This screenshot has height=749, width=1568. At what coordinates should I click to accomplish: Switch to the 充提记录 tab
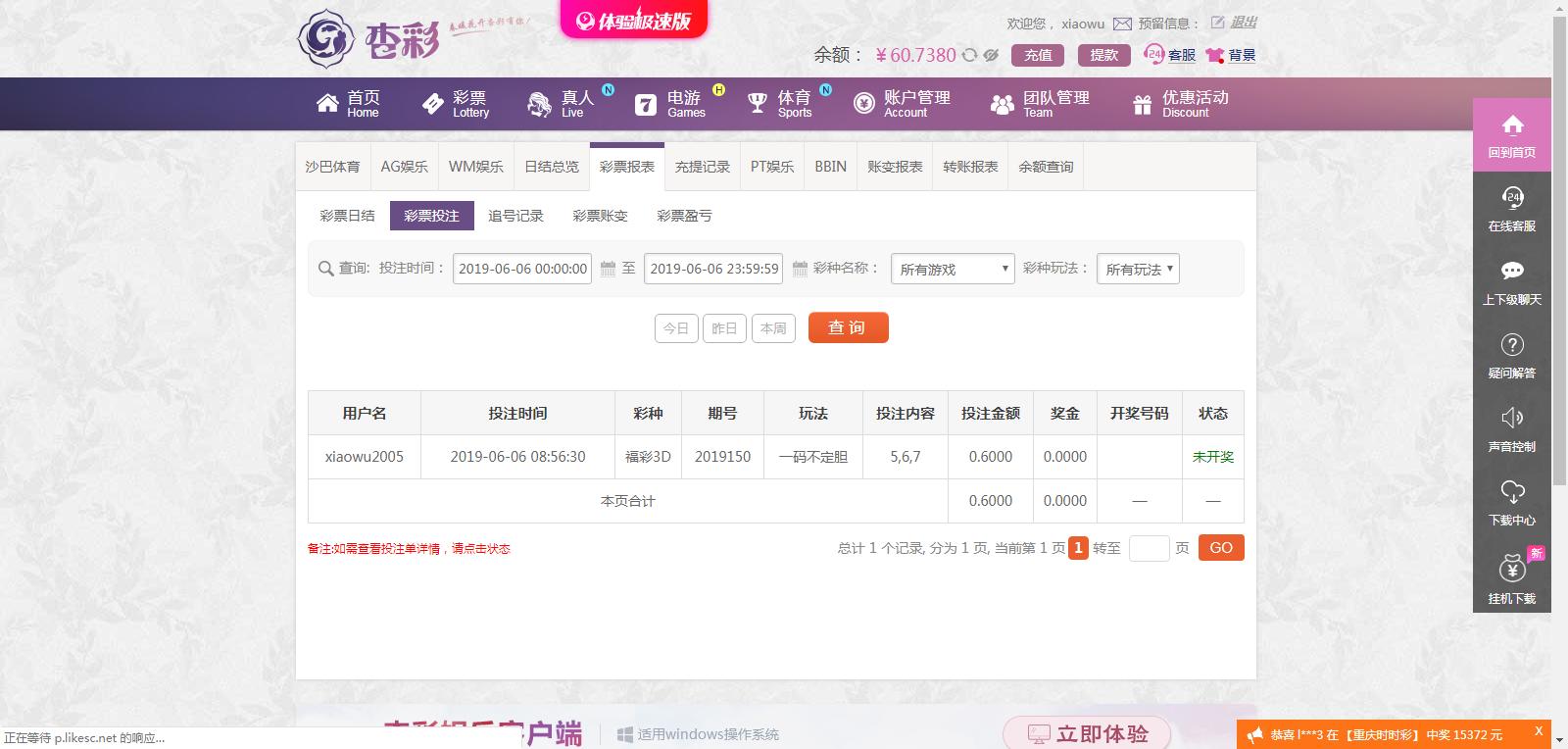(703, 167)
